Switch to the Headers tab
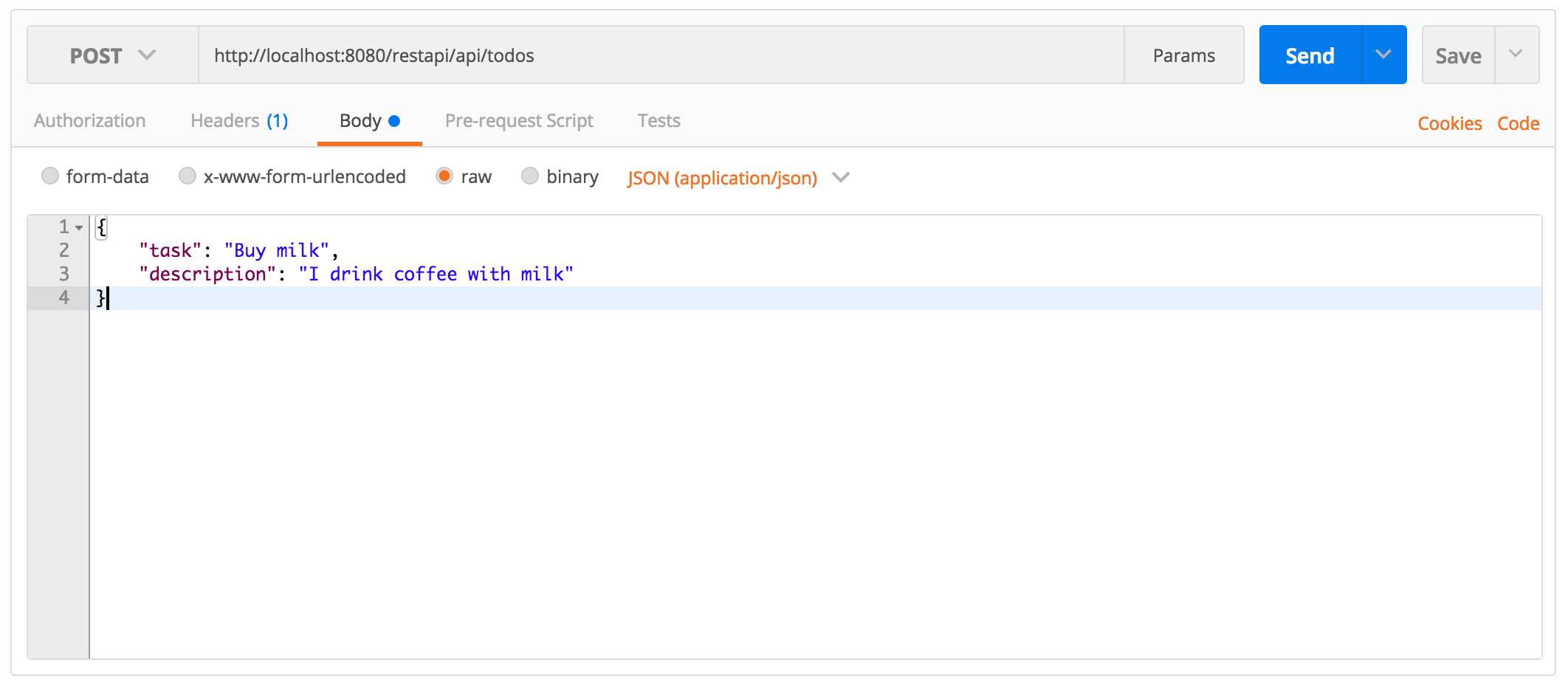The image size is (1568, 682). 239,121
